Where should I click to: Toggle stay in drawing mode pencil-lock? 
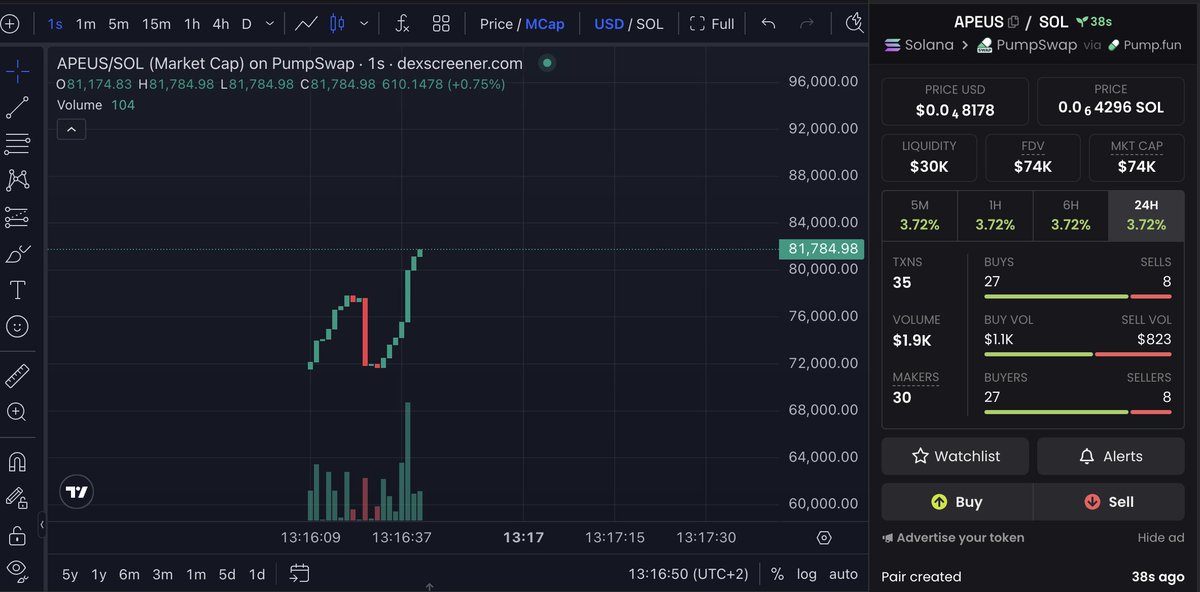(x=17, y=498)
